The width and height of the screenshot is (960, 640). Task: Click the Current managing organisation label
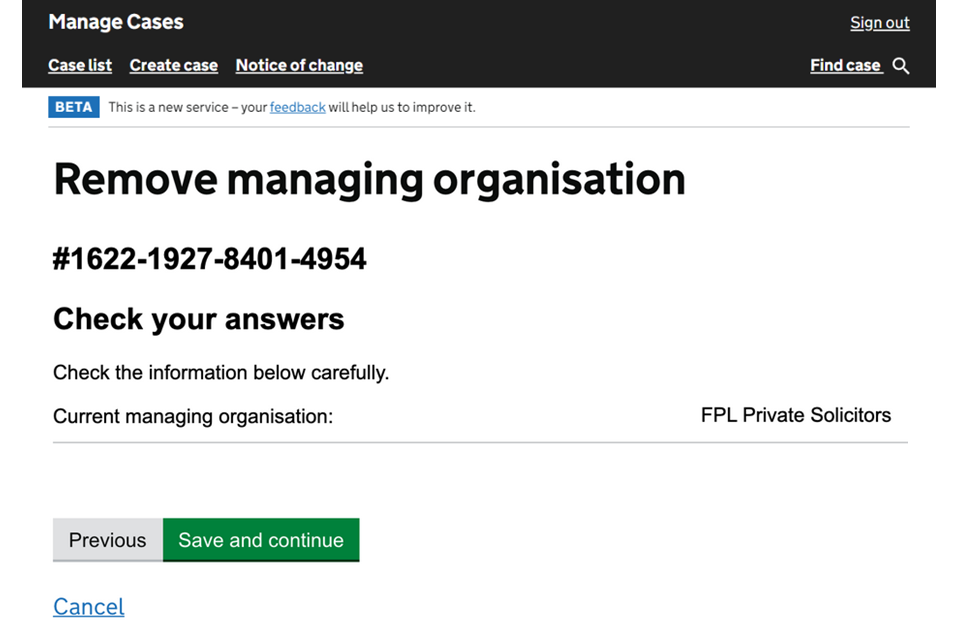pos(193,416)
